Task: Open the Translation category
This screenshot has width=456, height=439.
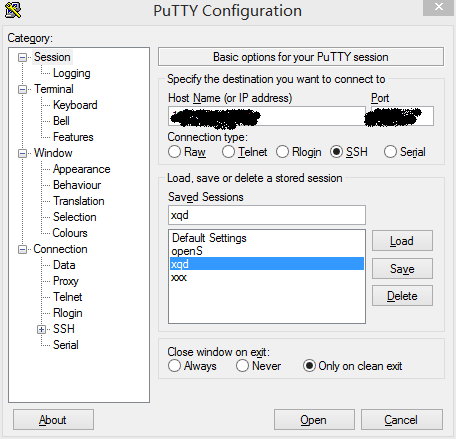Action: click(x=79, y=201)
